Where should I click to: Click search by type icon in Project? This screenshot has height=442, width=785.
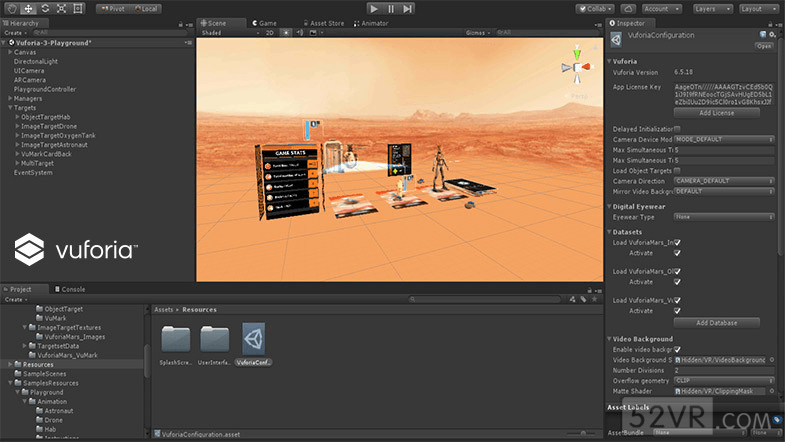coord(572,299)
